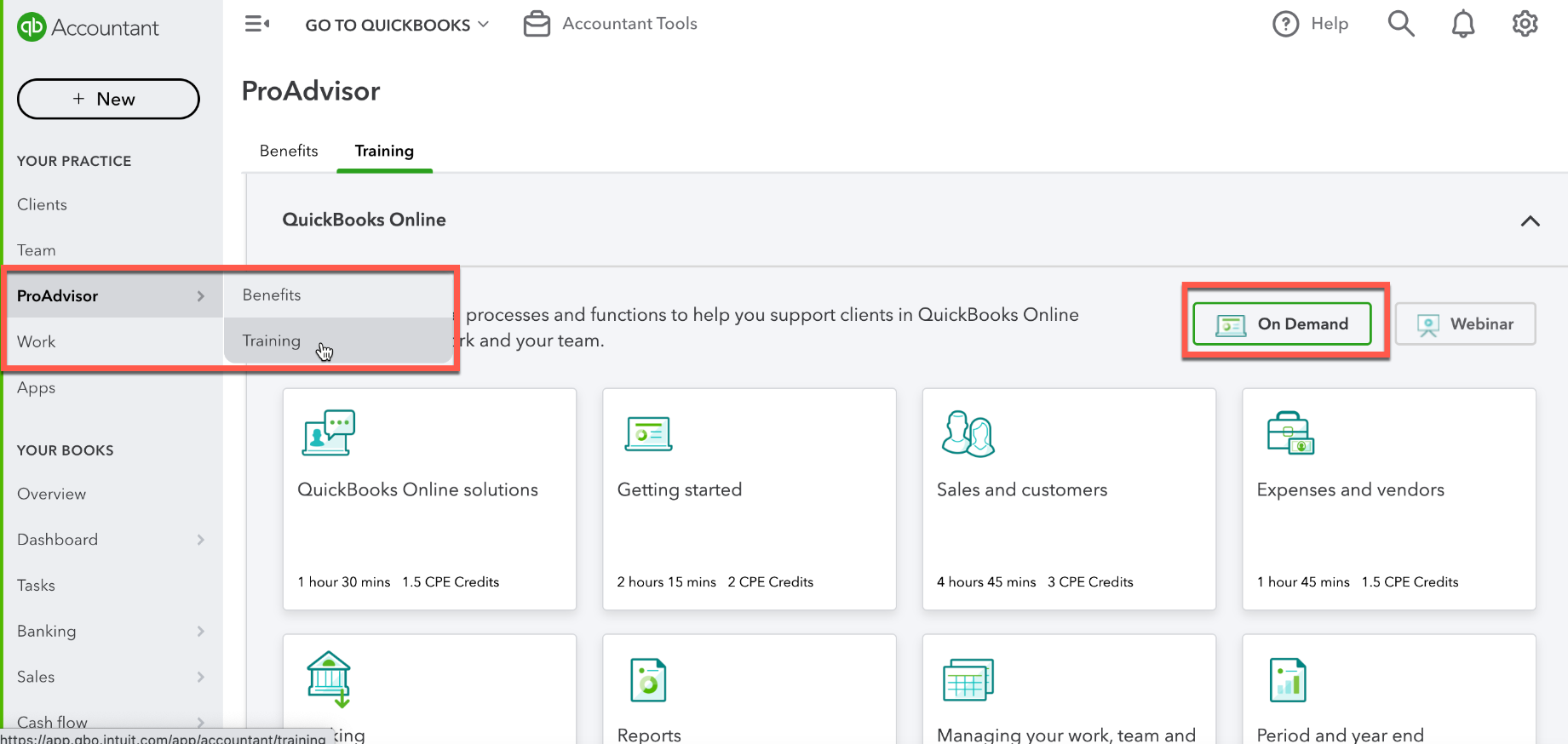Expand the Dashboard submenu arrow
The height and width of the screenshot is (744, 1568).
point(201,540)
